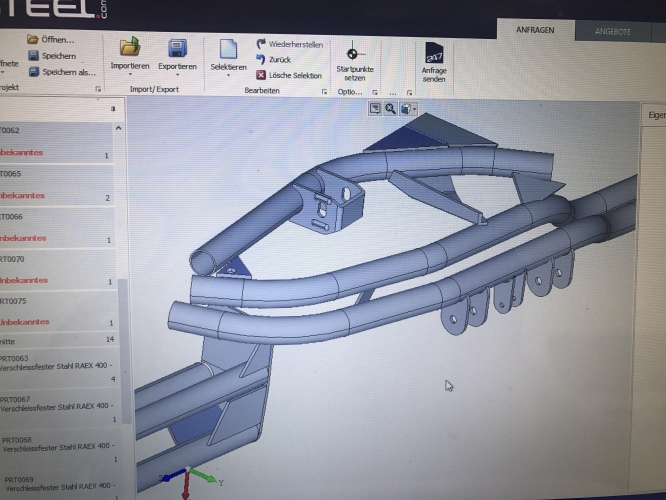
Task: Click the parts list scroll up arrow
Action: (x=120, y=128)
